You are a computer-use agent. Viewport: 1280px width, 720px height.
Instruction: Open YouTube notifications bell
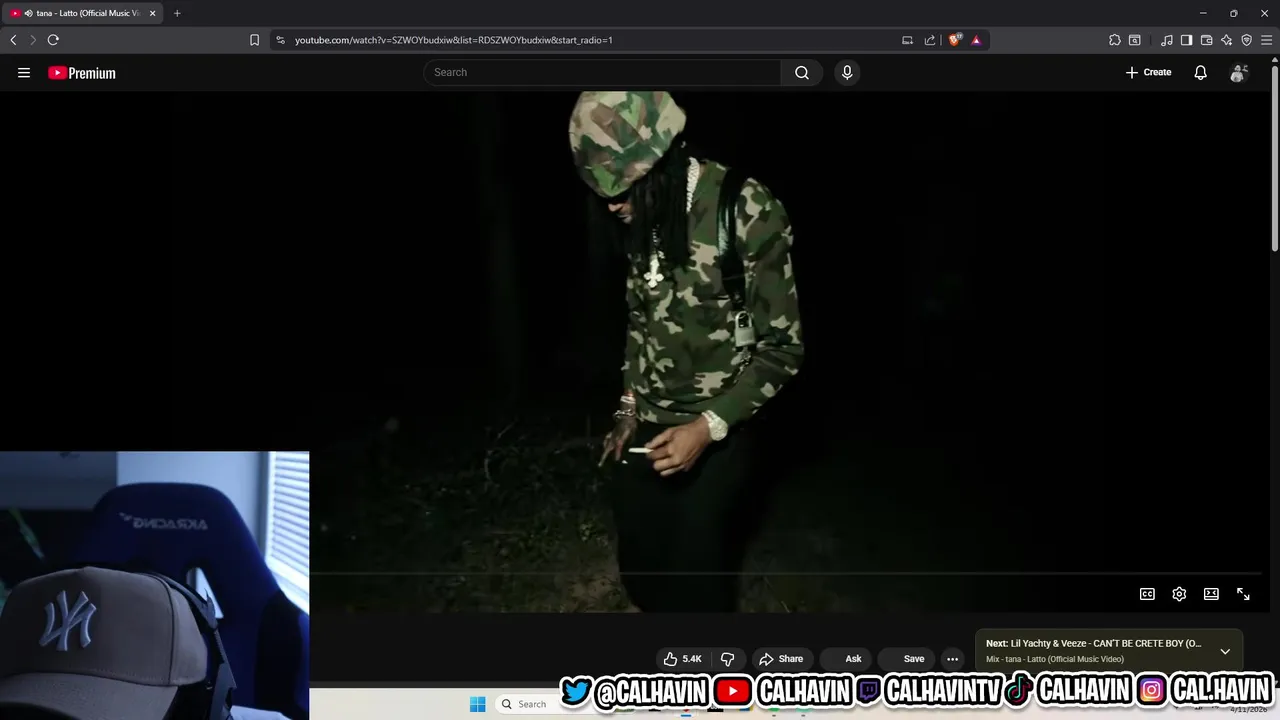point(1200,72)
